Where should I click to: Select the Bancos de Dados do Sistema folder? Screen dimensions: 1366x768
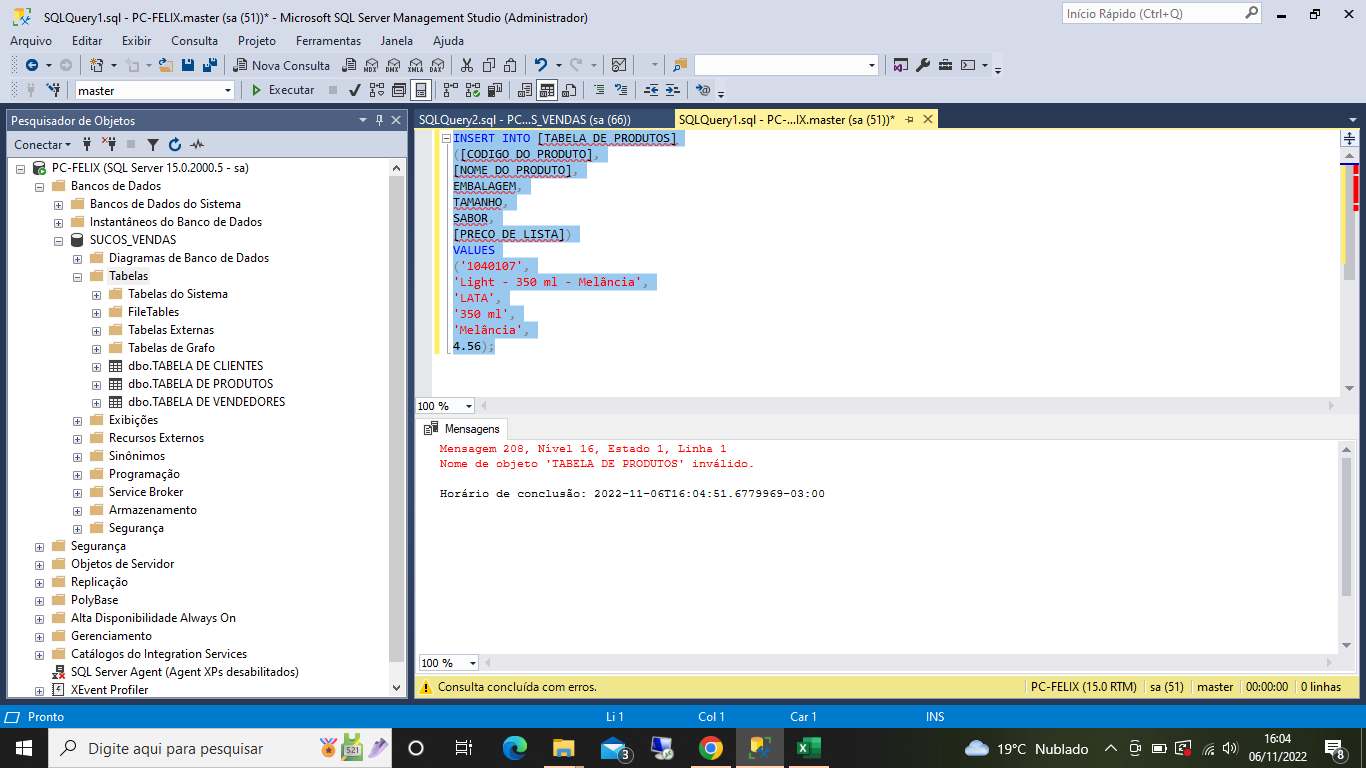point(165,204)
